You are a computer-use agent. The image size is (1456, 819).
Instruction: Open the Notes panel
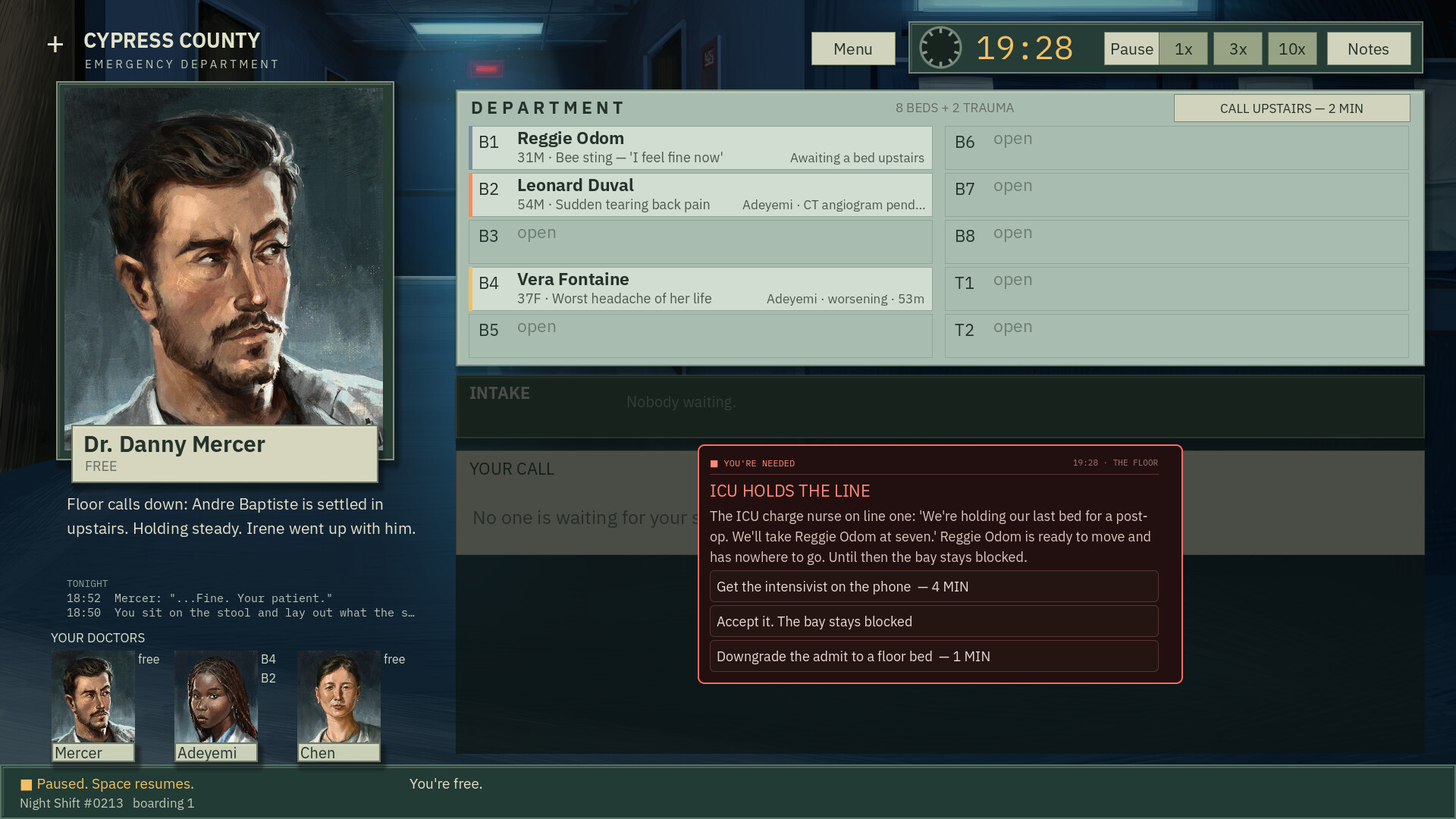click(1369, 49)
